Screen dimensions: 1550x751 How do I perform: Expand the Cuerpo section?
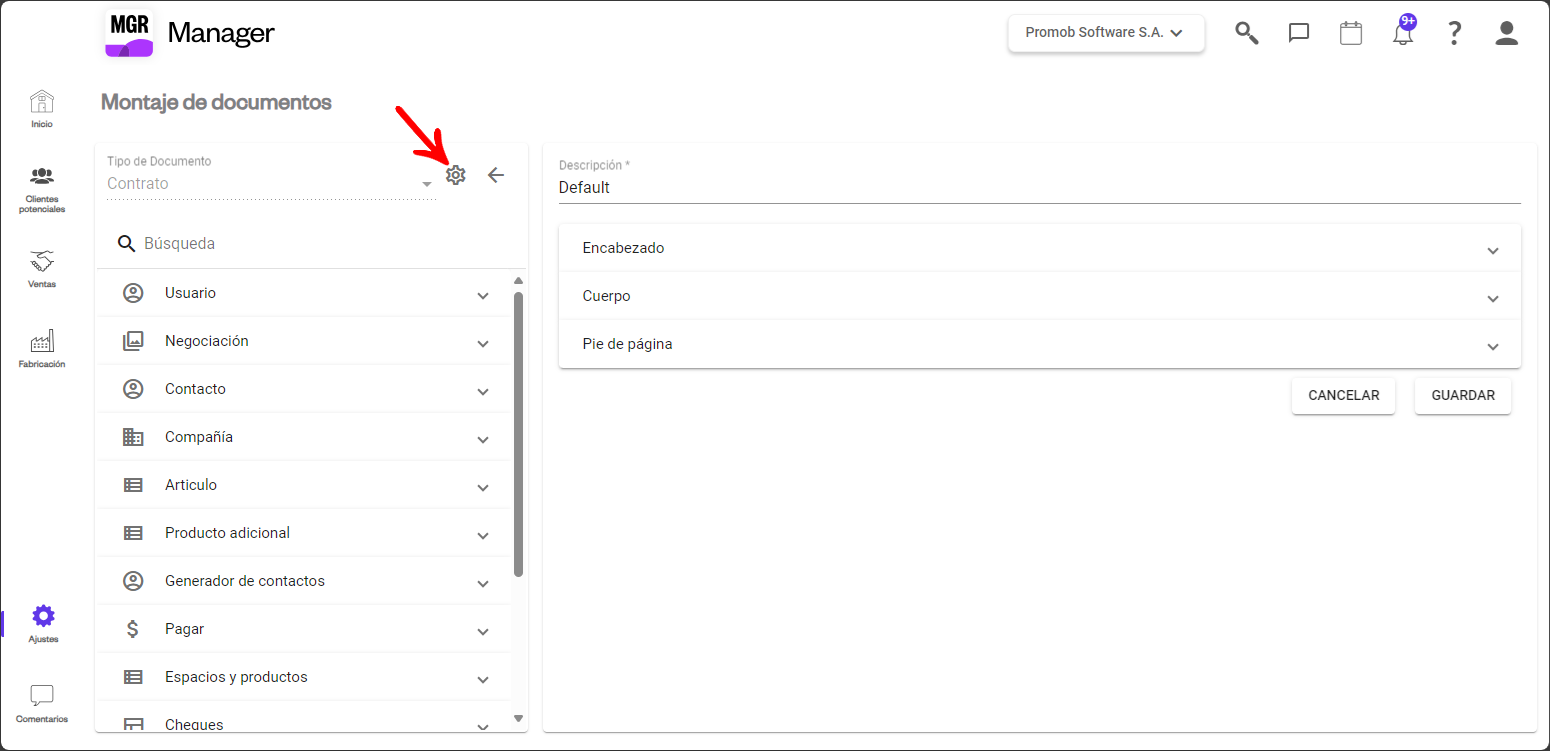click(x=1039, y=296)
